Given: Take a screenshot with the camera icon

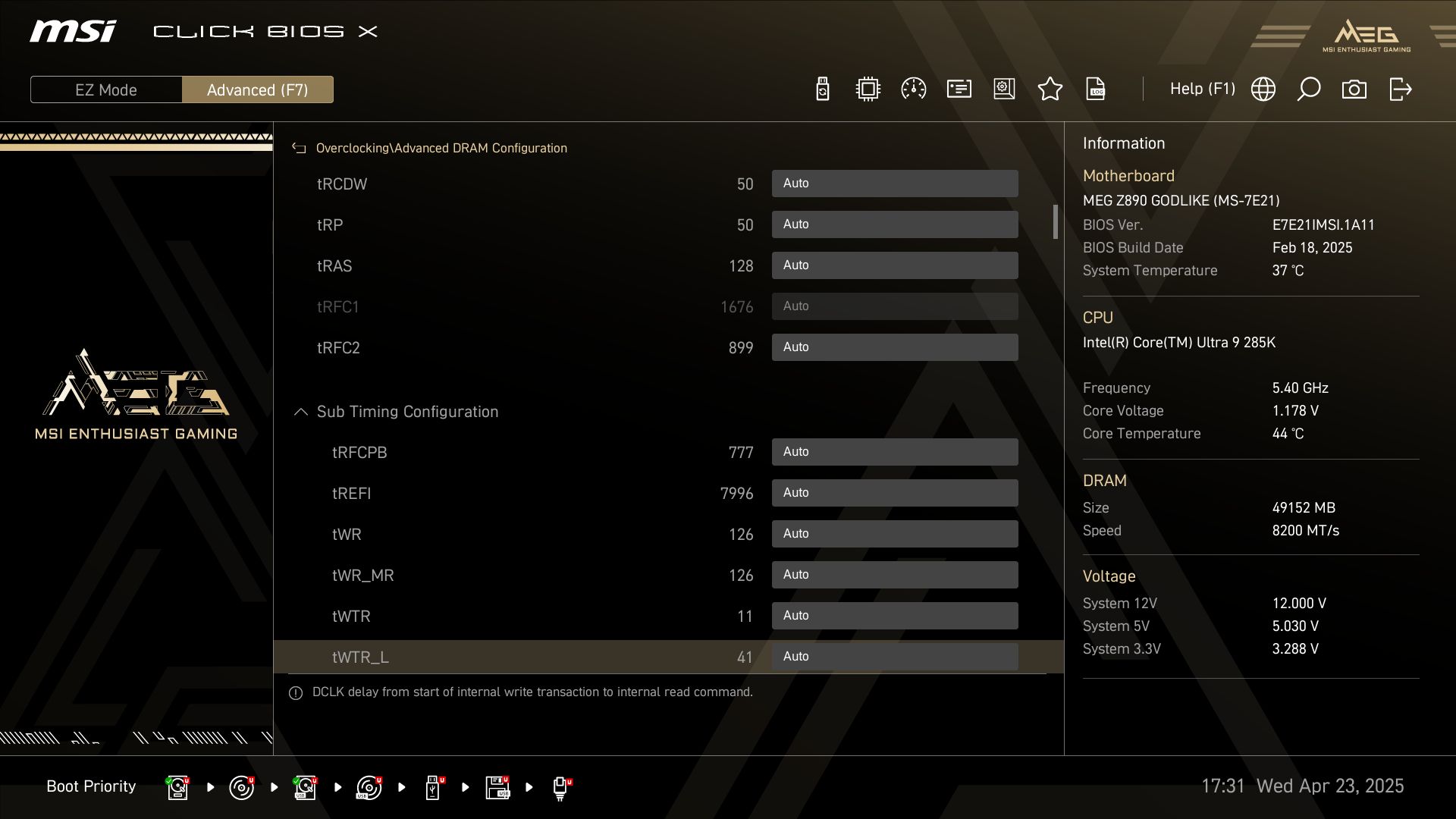Looking at the screenshot, I should point(1354,89).
